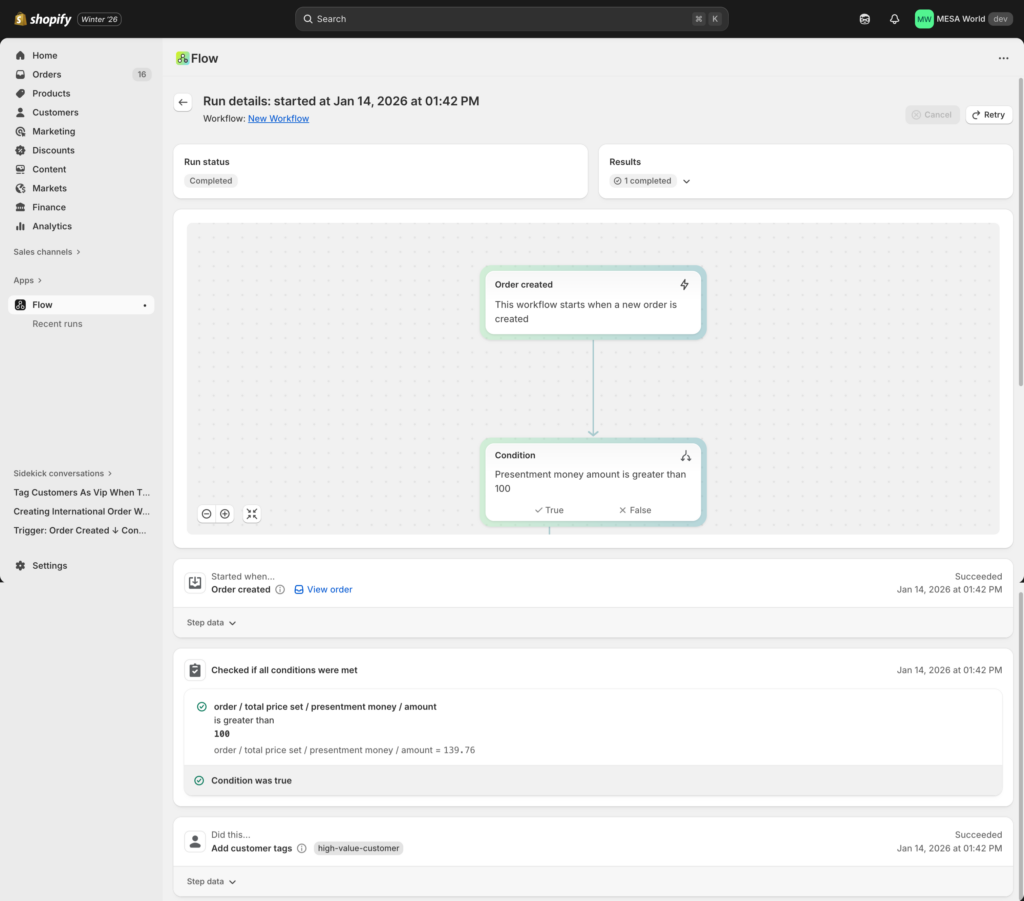This screenshot has height=901, width=1024.
Task: Click the branch icon on the Condition node
Action: click(x=686, y=455)
